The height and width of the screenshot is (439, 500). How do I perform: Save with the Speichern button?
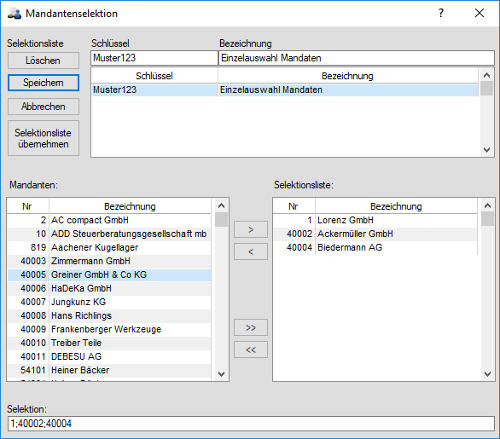(43, 83)
